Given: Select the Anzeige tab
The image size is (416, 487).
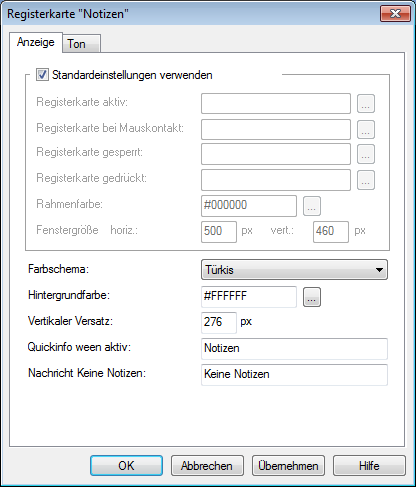Looking at the screenshot, I should [36, 42].
